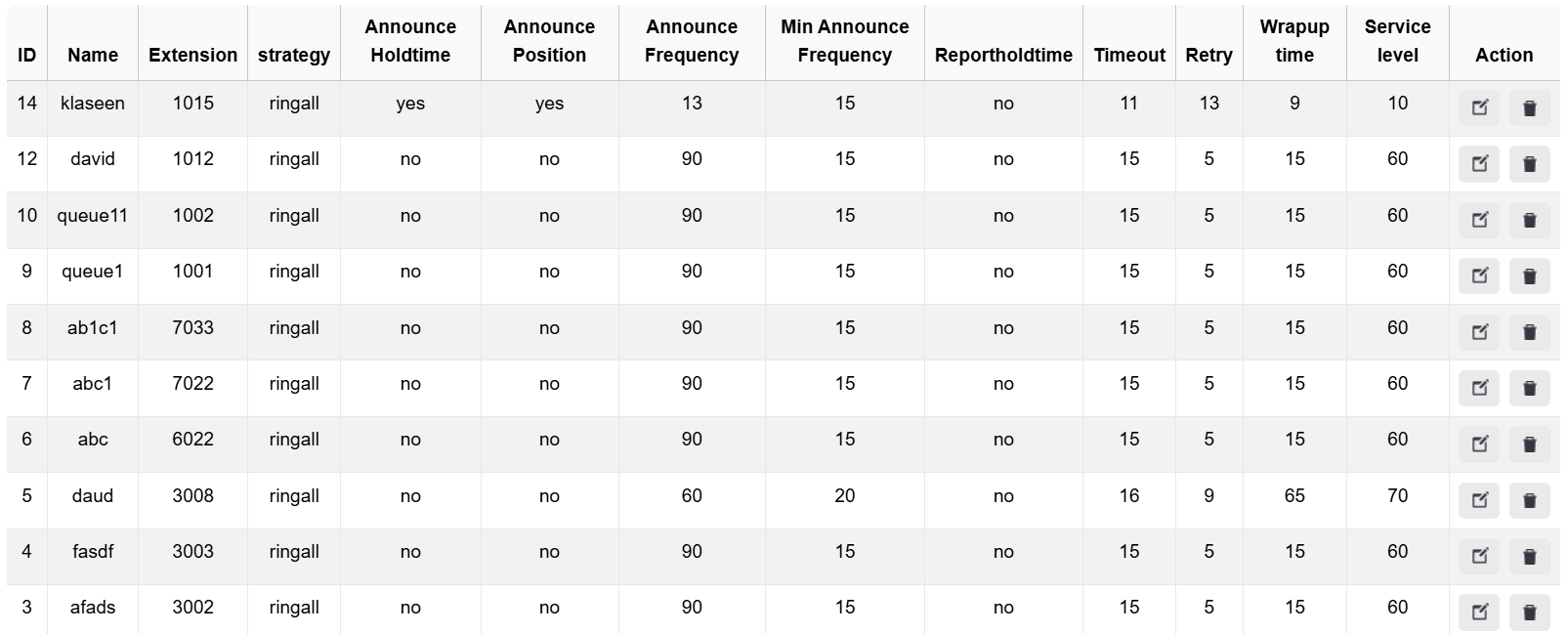Screen dimensions: 1568x634
Task: Select the queue11 name cell
Action: click(x=93, y=215)
